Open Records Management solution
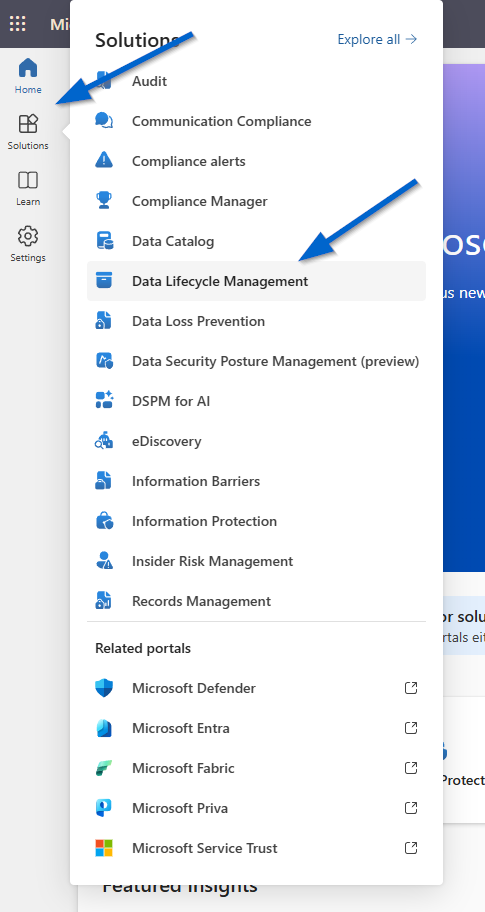Image resolution: width=485 pixels, height=912 pixels. coord(256,601)
